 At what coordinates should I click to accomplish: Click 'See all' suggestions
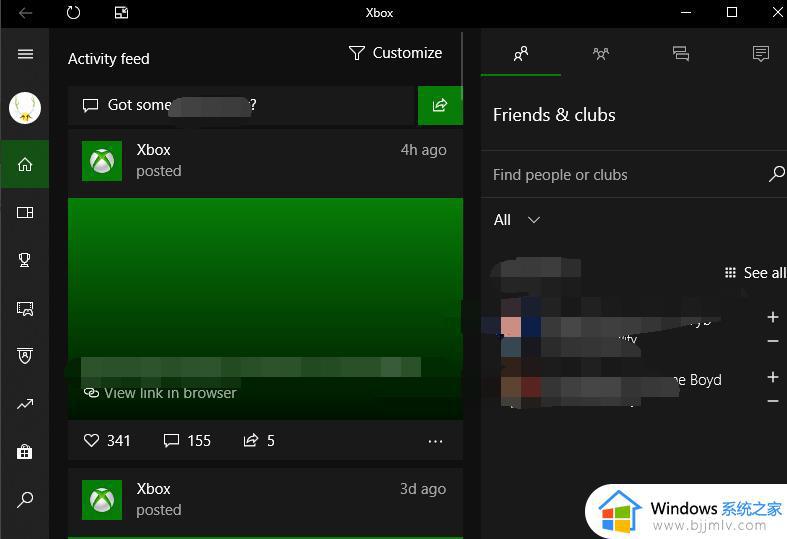click(x=755, y=273)
